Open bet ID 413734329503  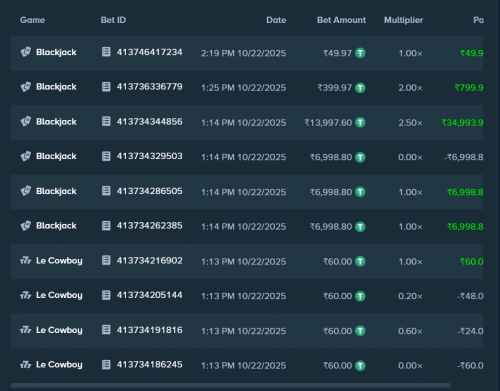pos(149,156)
